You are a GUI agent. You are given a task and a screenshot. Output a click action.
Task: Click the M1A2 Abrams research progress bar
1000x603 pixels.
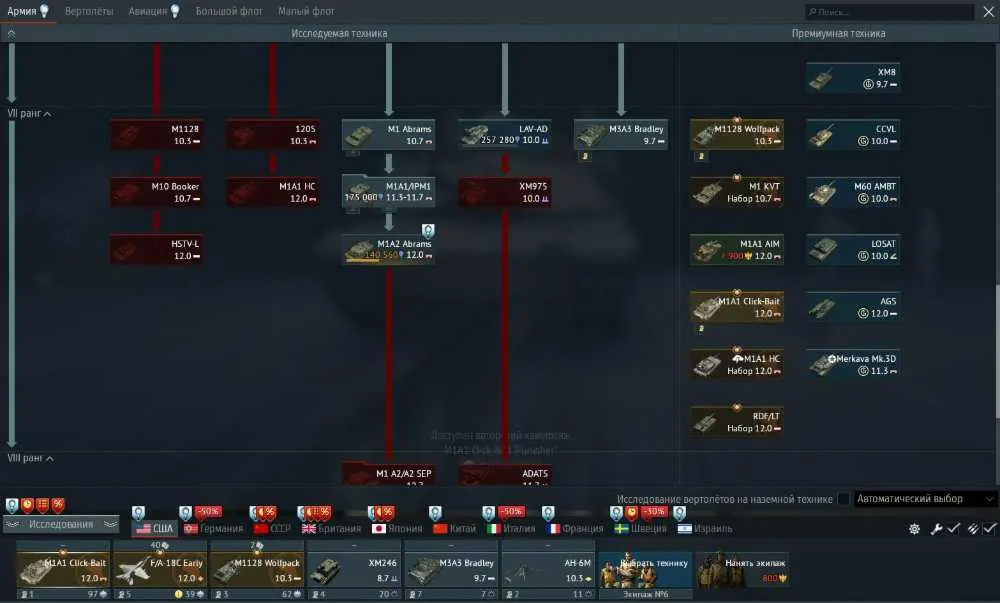(x=363, y=260)
